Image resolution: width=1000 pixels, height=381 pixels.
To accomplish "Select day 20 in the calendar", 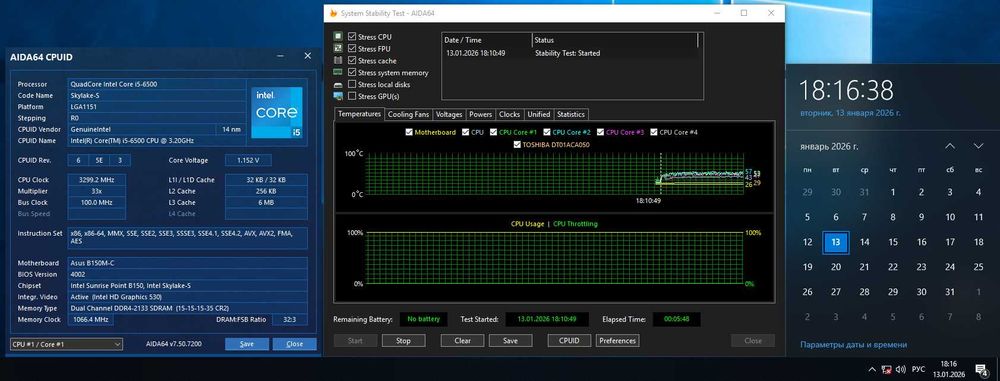I will pos(835,267).
